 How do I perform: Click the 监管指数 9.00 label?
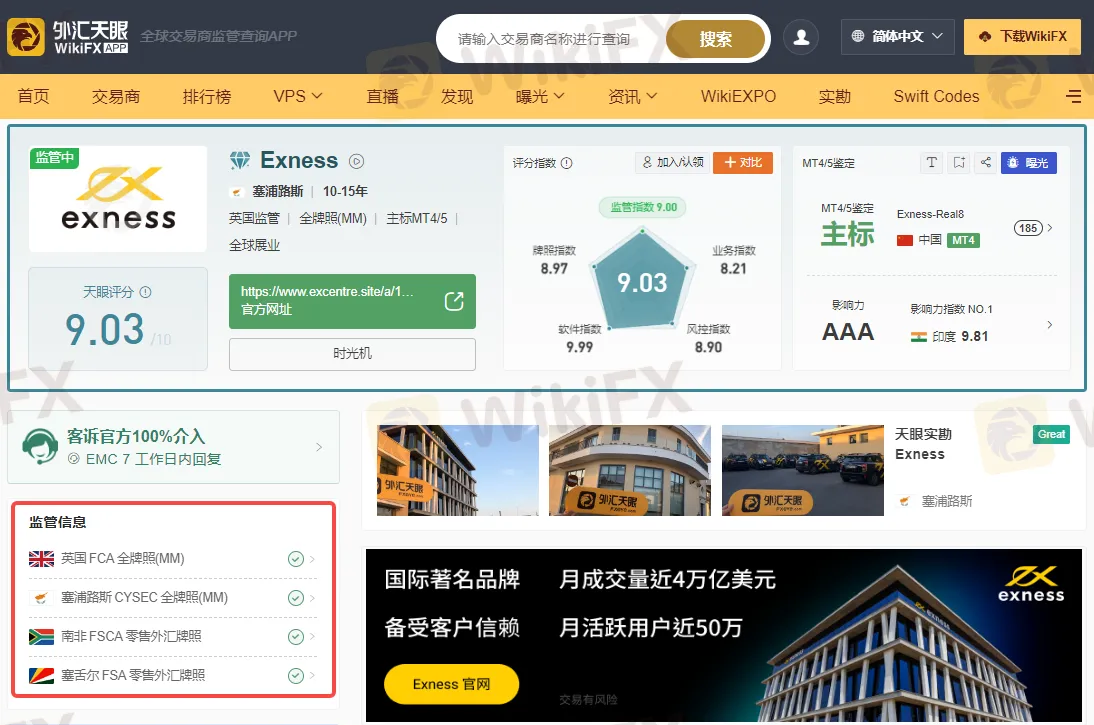pos(643,207)
